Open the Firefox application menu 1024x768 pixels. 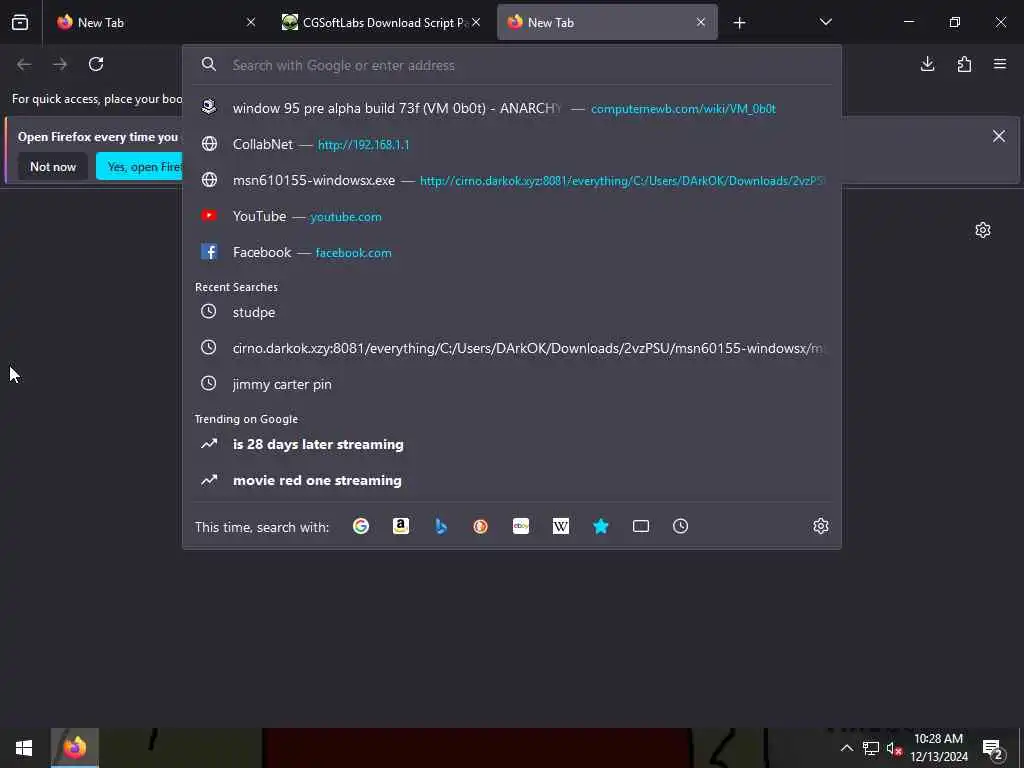(x=1000, y=64)
